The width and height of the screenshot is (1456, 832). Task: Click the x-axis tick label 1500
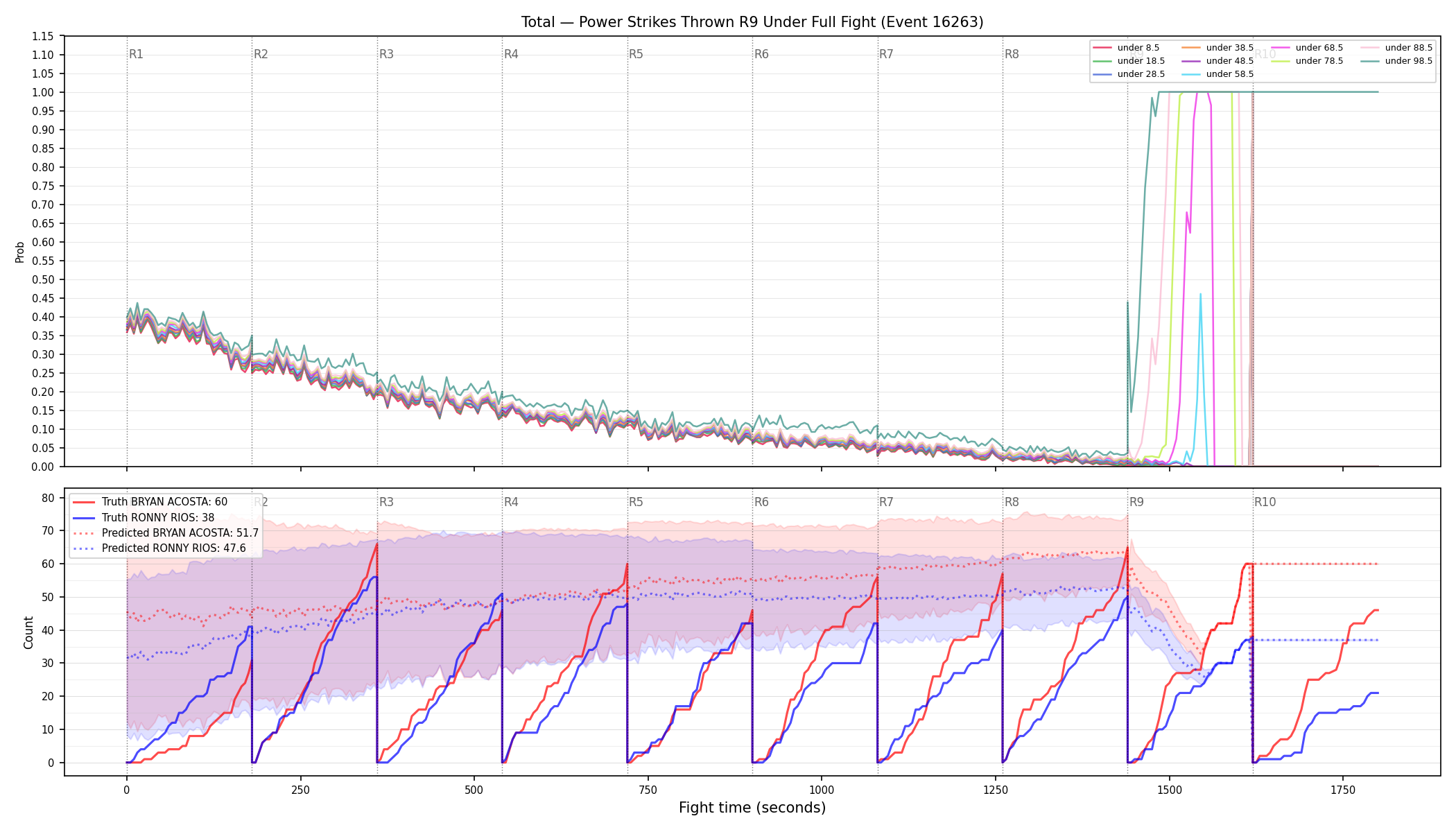[1170, 790]
